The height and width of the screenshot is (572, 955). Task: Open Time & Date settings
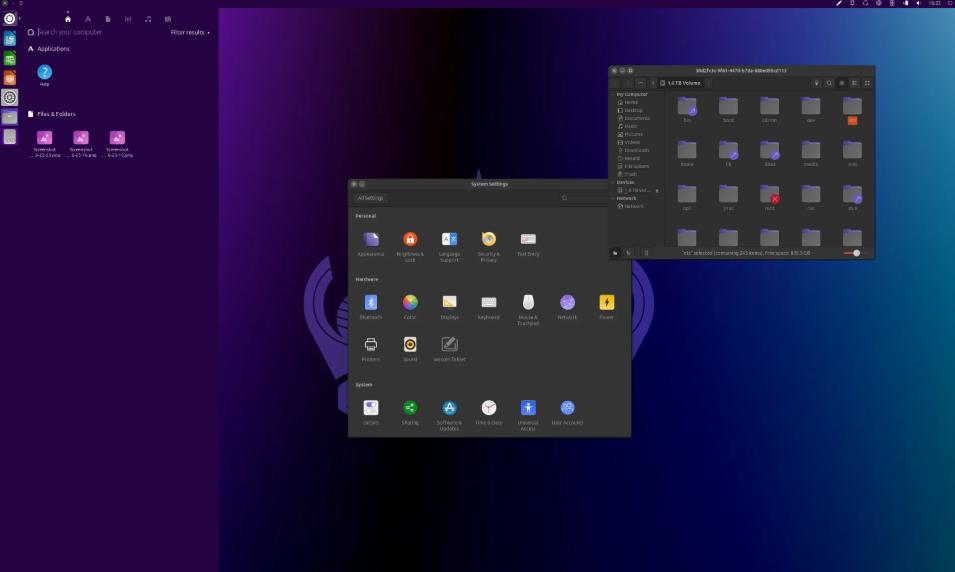[488, 408]
